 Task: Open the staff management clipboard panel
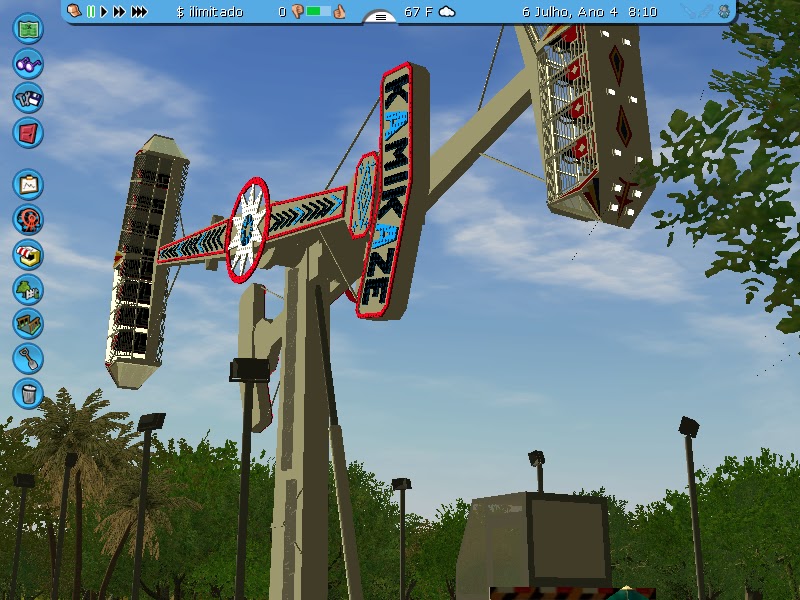[x=29, y=186]
